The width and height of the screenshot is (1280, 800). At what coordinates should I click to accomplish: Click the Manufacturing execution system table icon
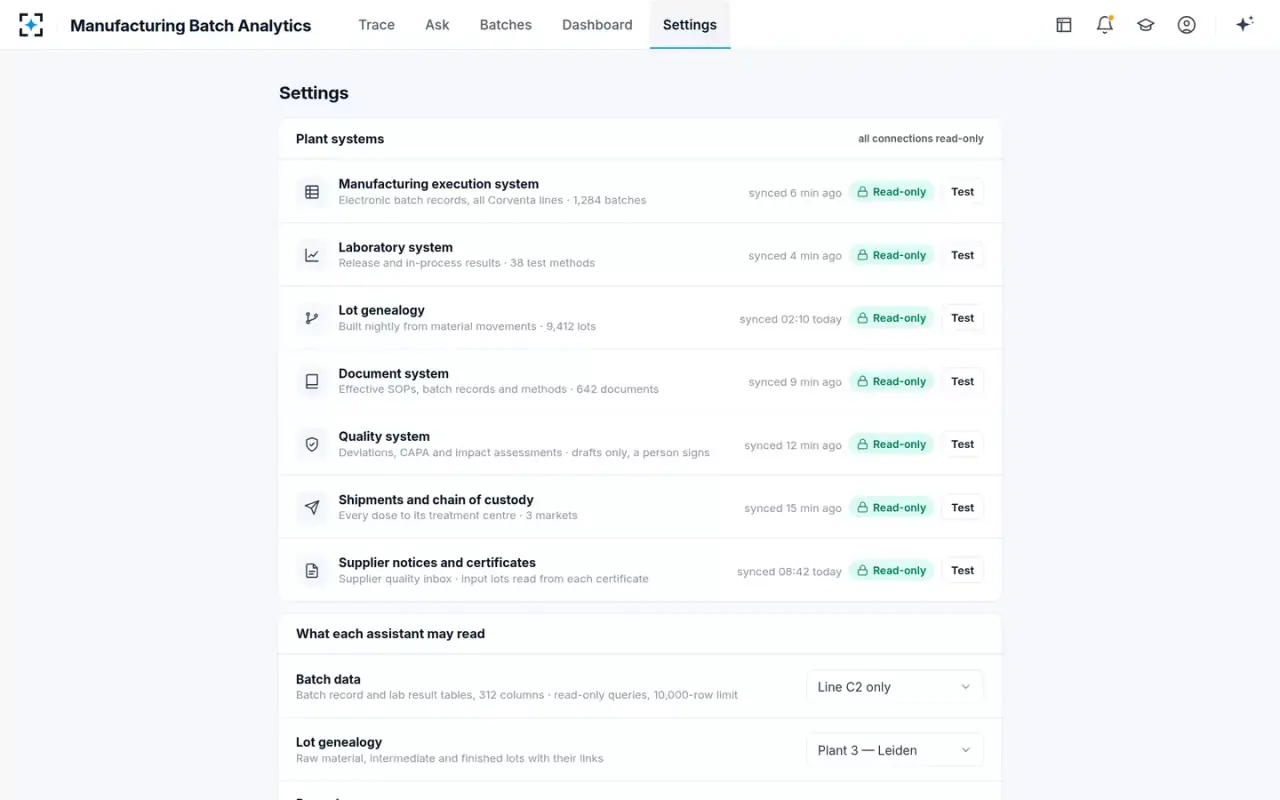tap(312, 192)
